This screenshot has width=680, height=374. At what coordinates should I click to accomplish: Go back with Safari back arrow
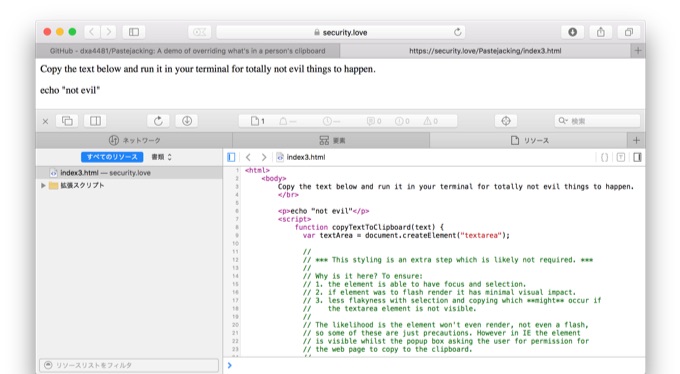pos(92,32)
